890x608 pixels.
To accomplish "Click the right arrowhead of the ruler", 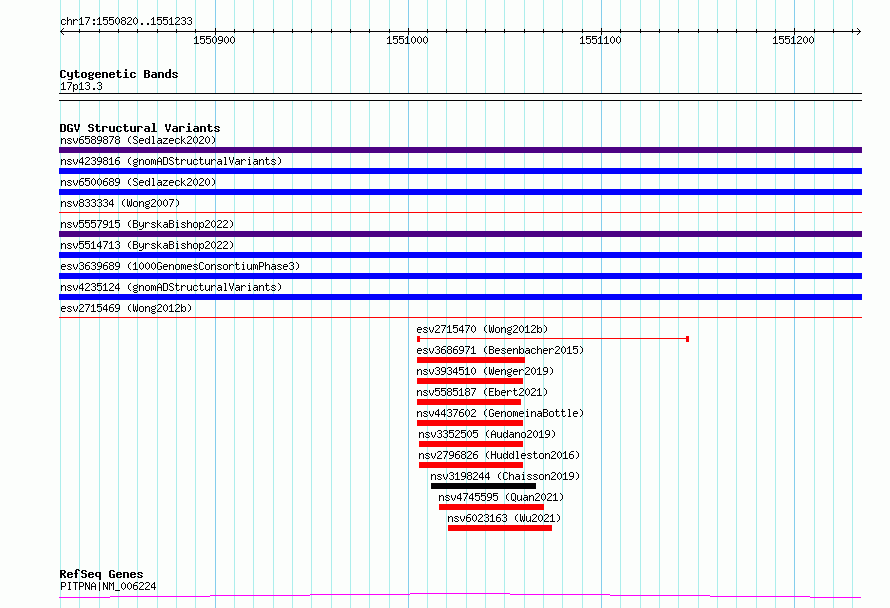I will 859,31.
